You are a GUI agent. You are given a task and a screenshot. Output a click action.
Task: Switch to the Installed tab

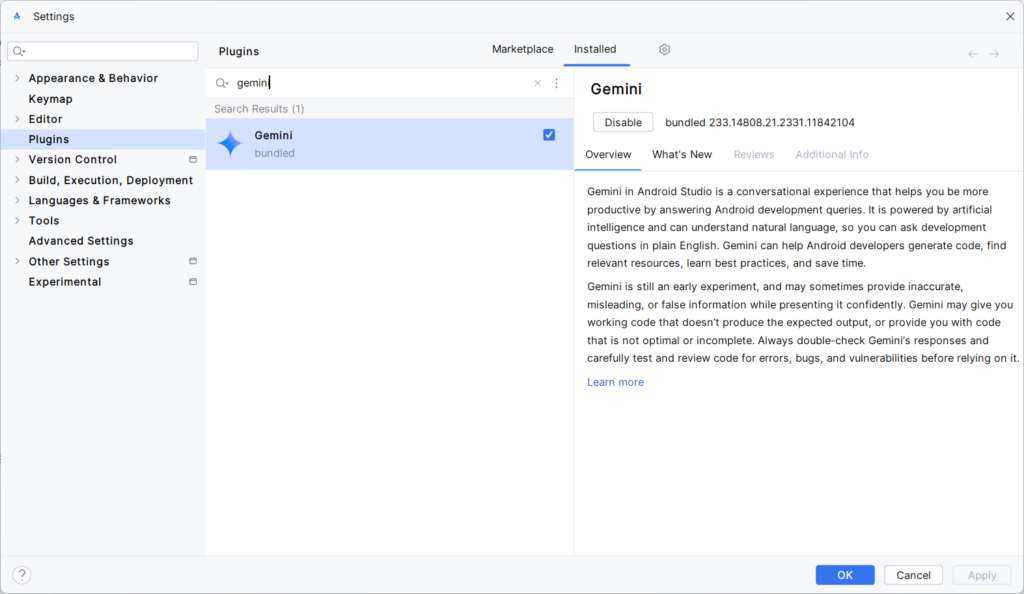pos(595,49)
